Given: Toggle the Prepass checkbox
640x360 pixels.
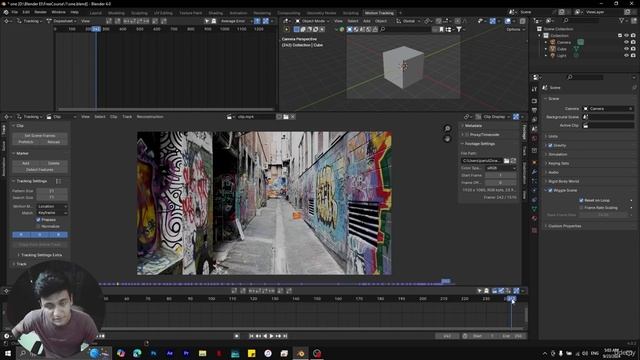Looking at the screenshot, I should (38, 220).
